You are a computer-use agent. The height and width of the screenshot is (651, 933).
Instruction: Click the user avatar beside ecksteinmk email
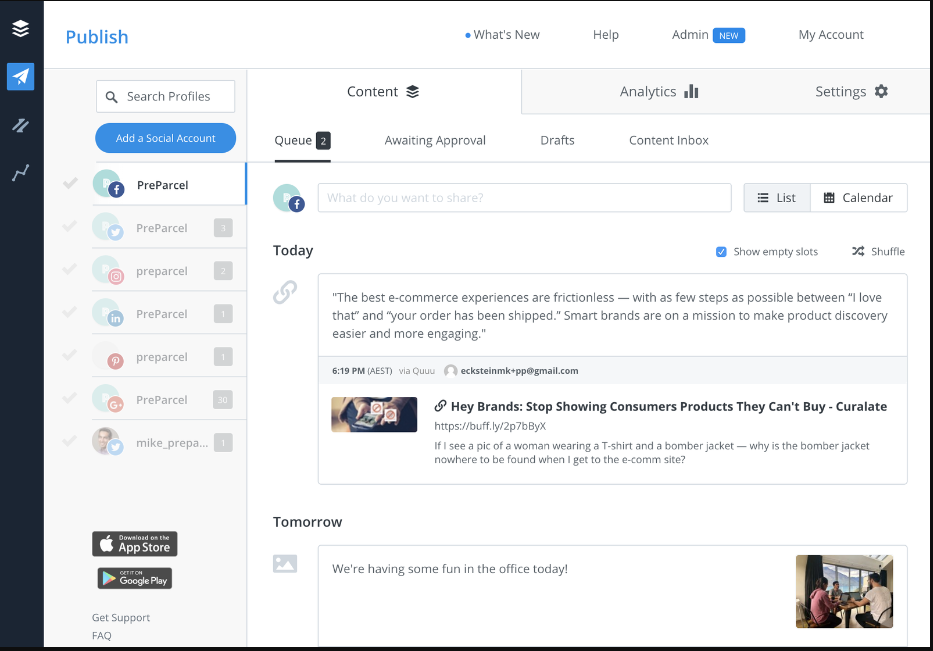(x=451, y=371)
